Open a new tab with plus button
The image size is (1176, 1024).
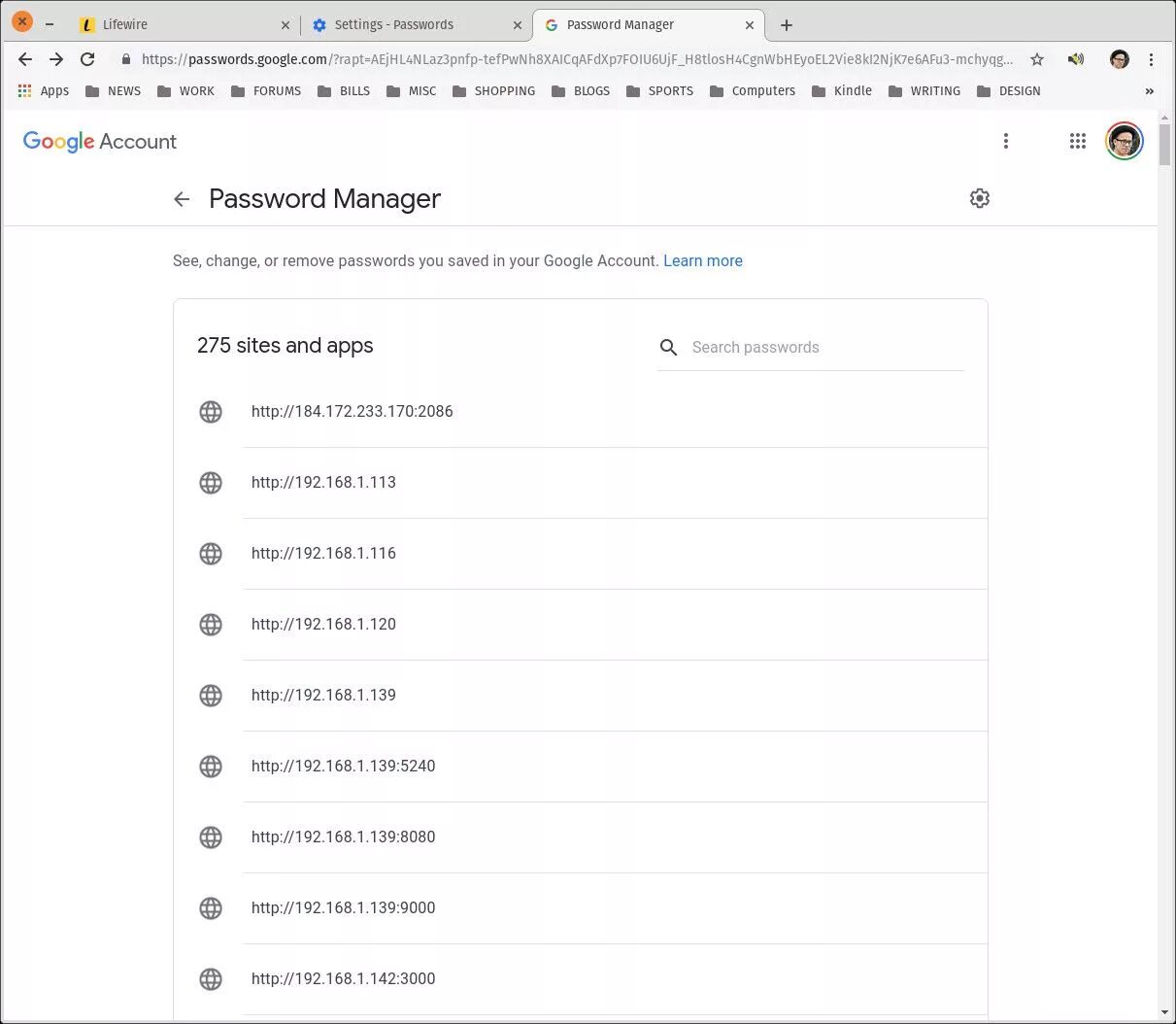click(x=787, y=25)
